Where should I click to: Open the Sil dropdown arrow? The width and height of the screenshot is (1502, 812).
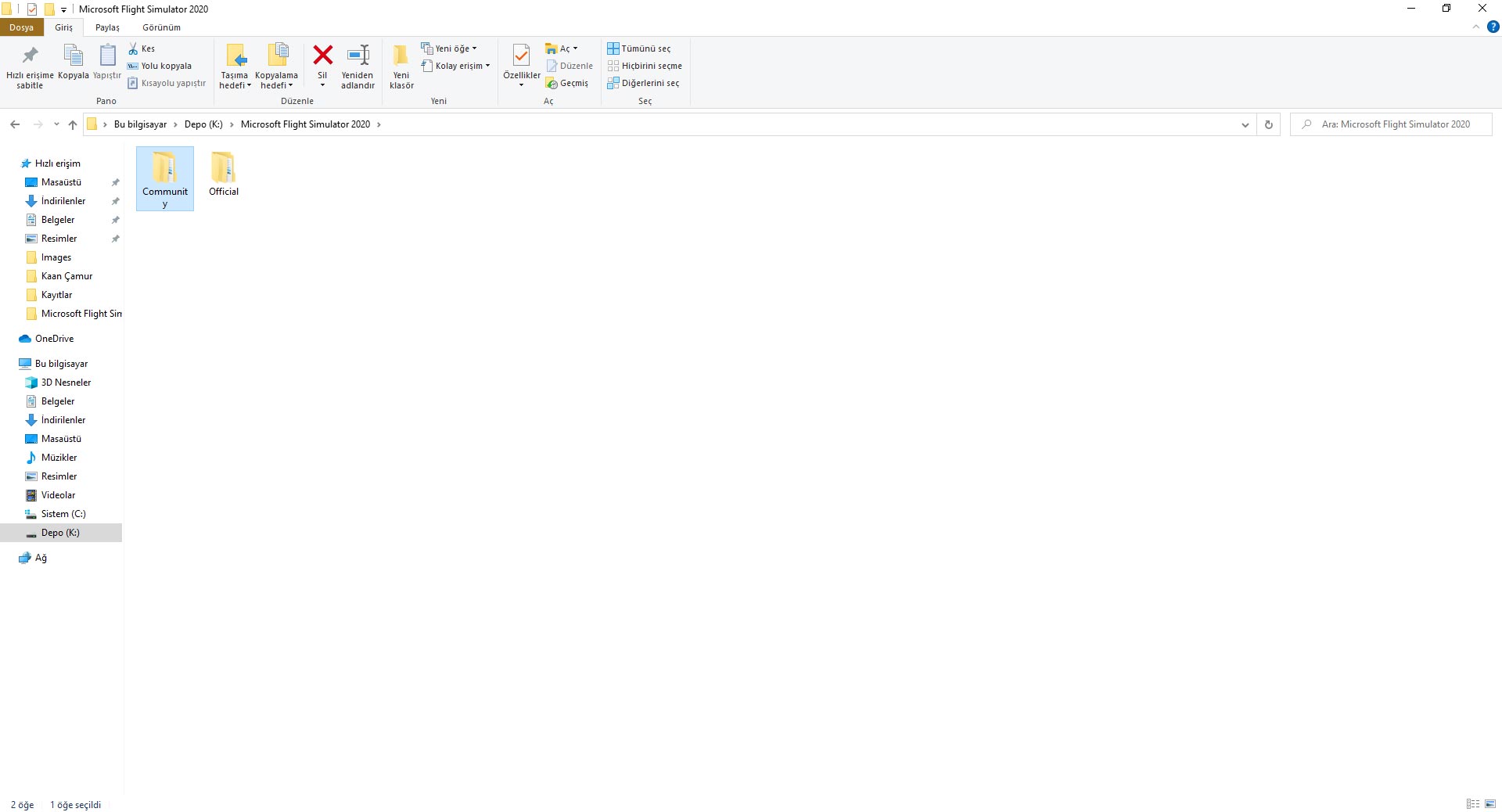[x=322, y=85]
